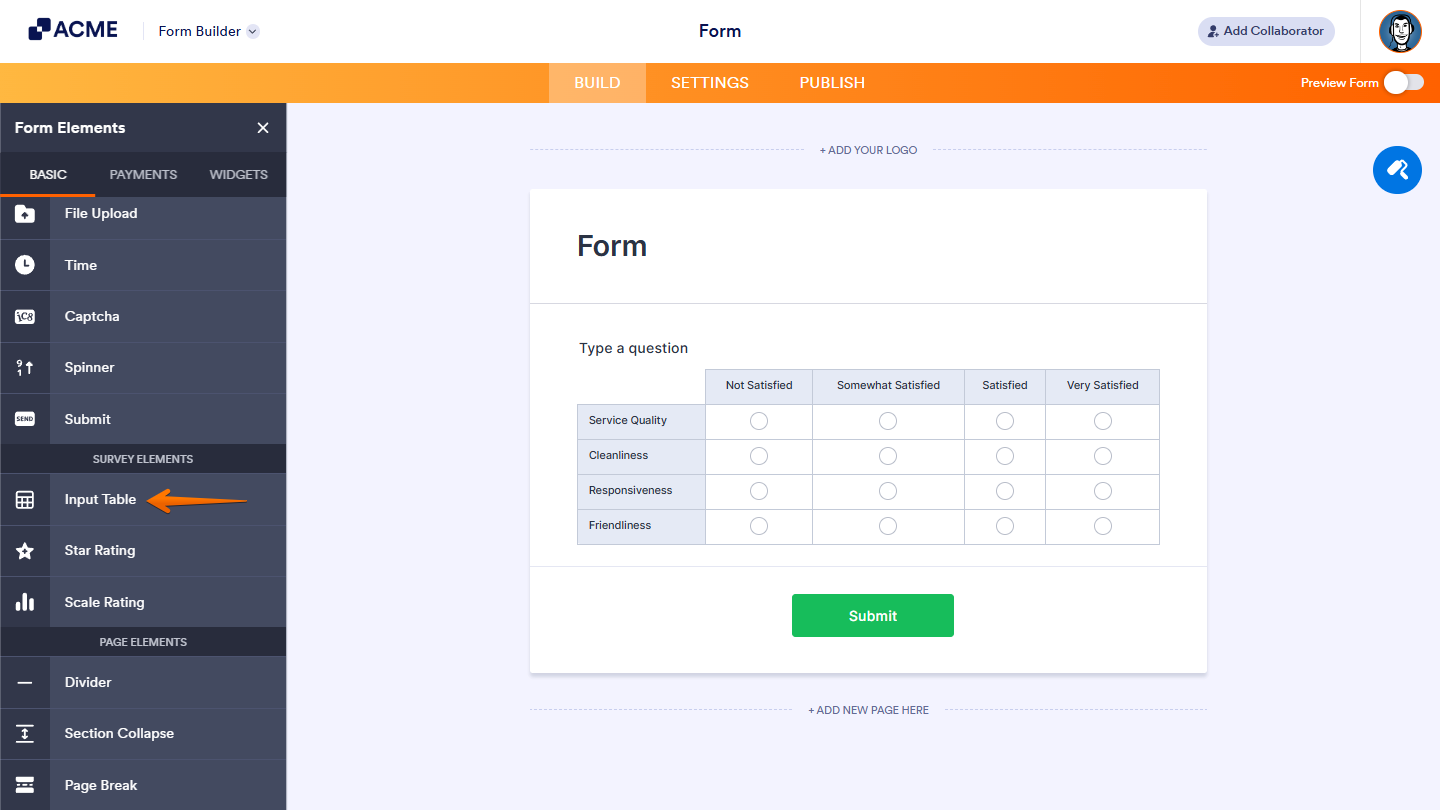Open the Form Builder dropdown
This screenshot has width=1440, height=810.
pyautogui.click(x=207, y=31)
